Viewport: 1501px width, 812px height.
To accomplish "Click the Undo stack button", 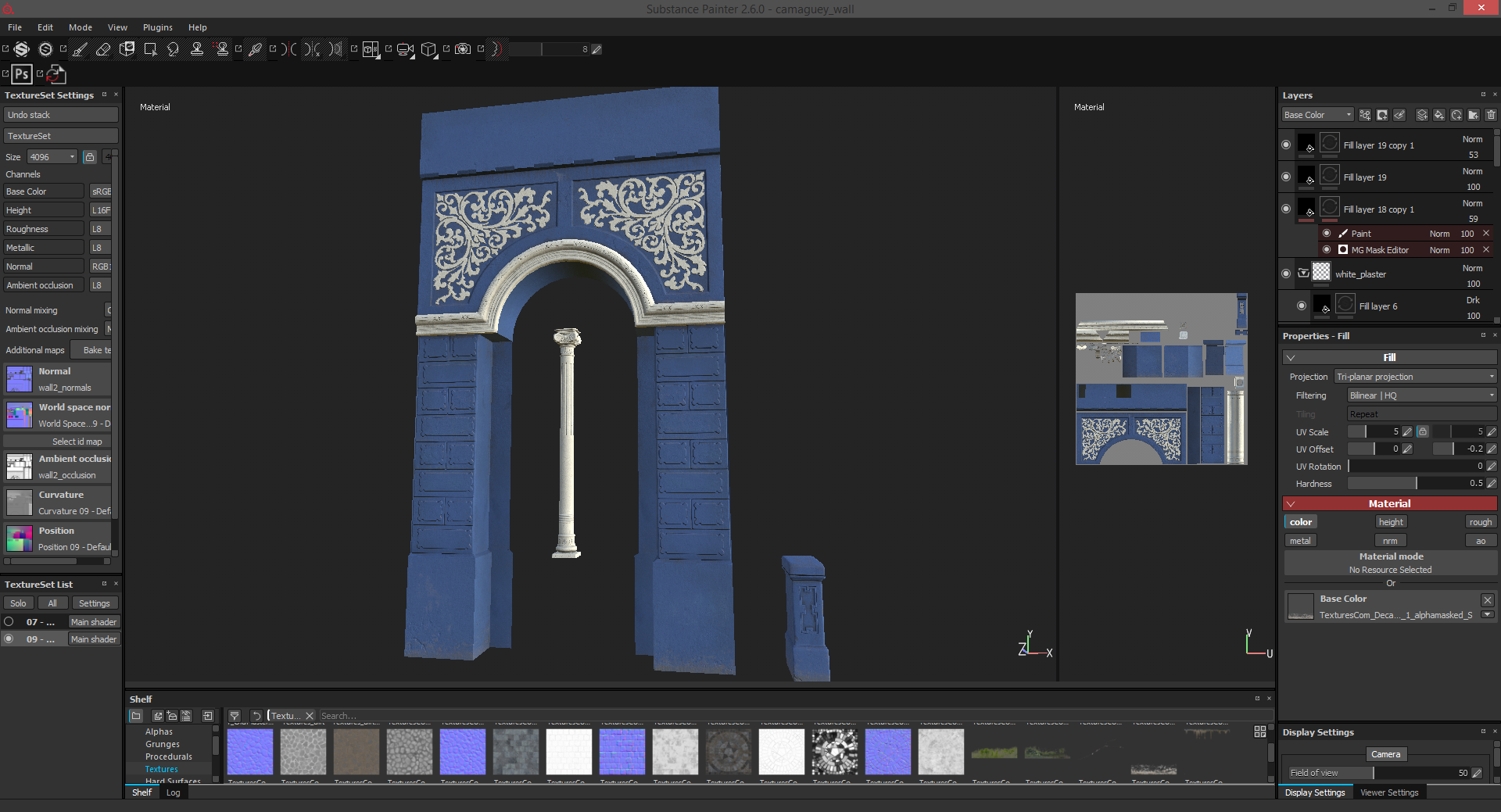I will pos(61,115).
